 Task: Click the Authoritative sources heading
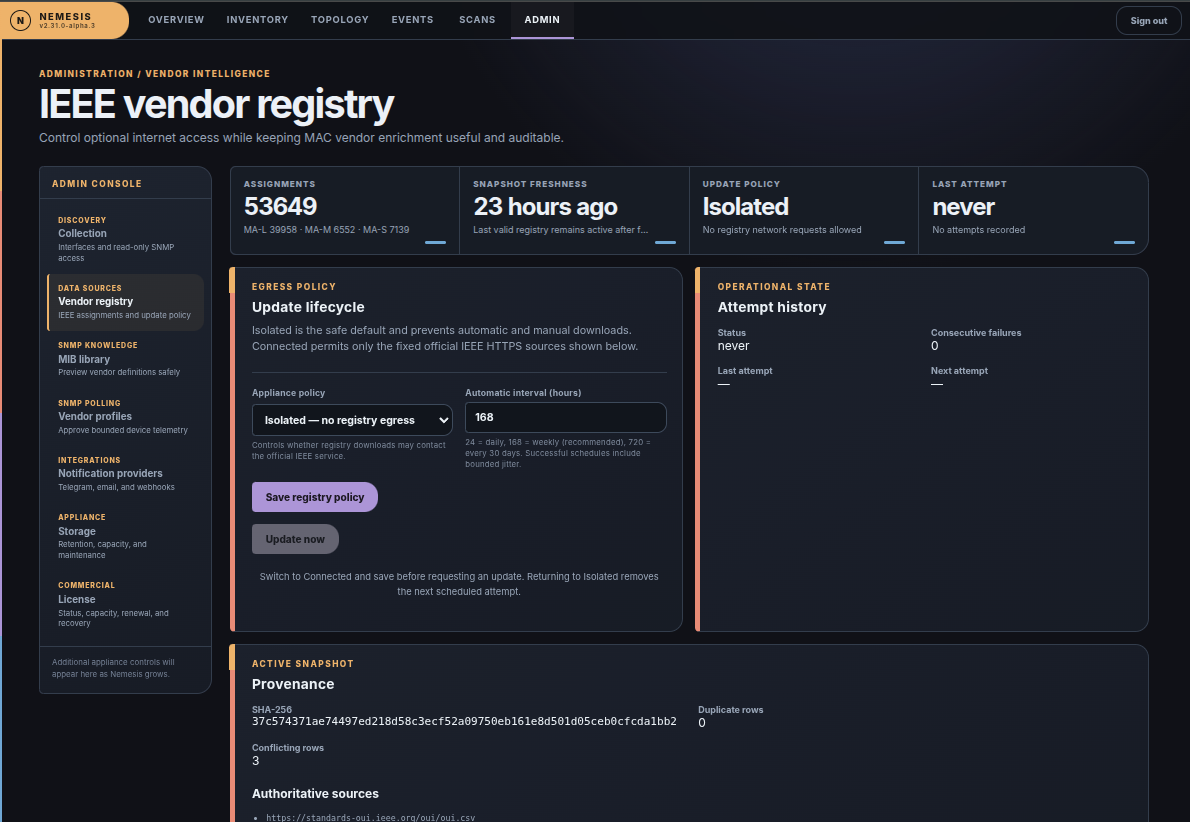(315, 794)
